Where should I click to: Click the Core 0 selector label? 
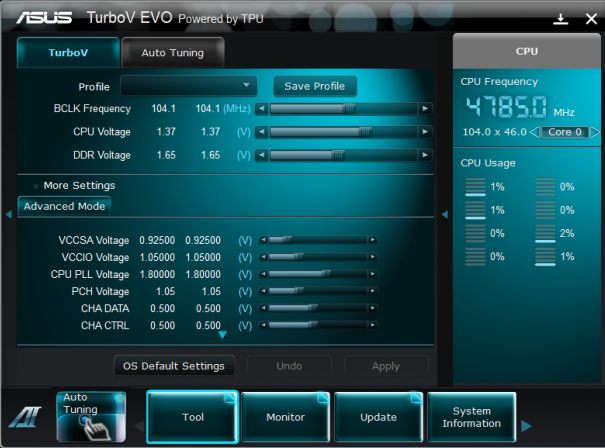click(565, 132)
